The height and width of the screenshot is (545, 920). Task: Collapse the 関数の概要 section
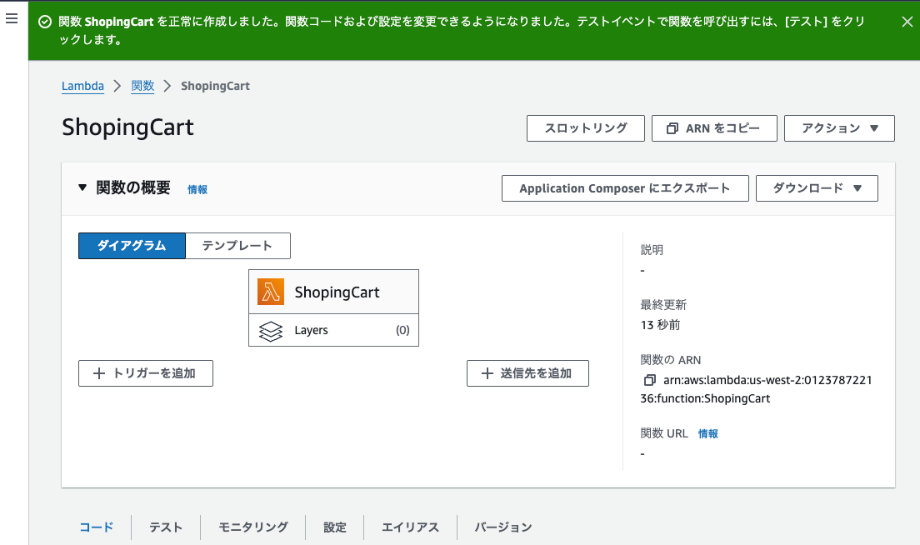82,188
